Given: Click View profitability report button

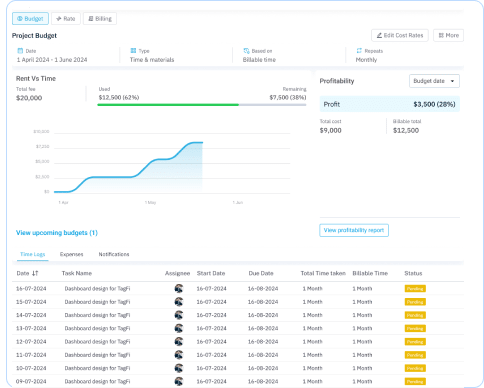Looking at the screenshot, I should point(354,230).
